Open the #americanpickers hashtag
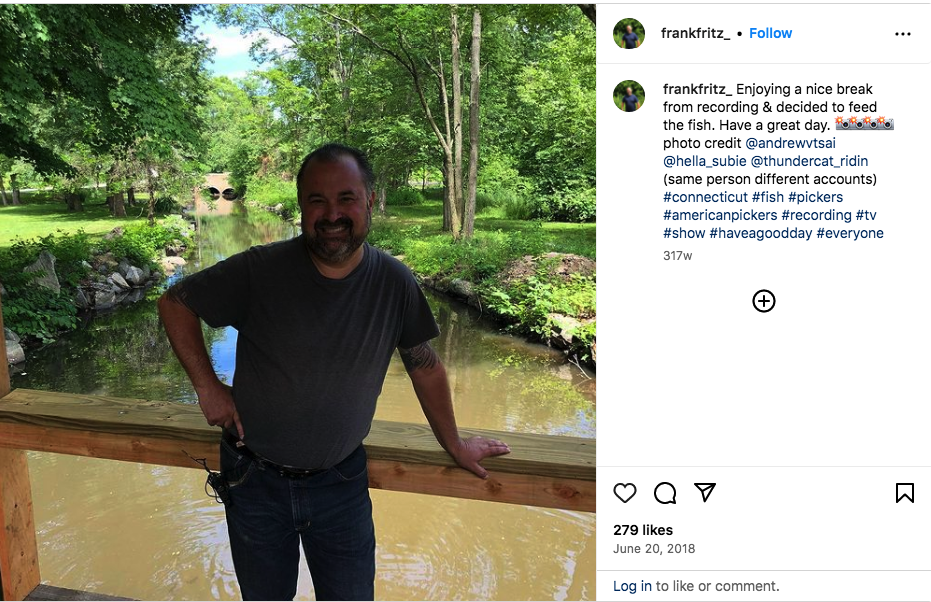The width and height of the screenshot is (931, 602). click(719, 215)
